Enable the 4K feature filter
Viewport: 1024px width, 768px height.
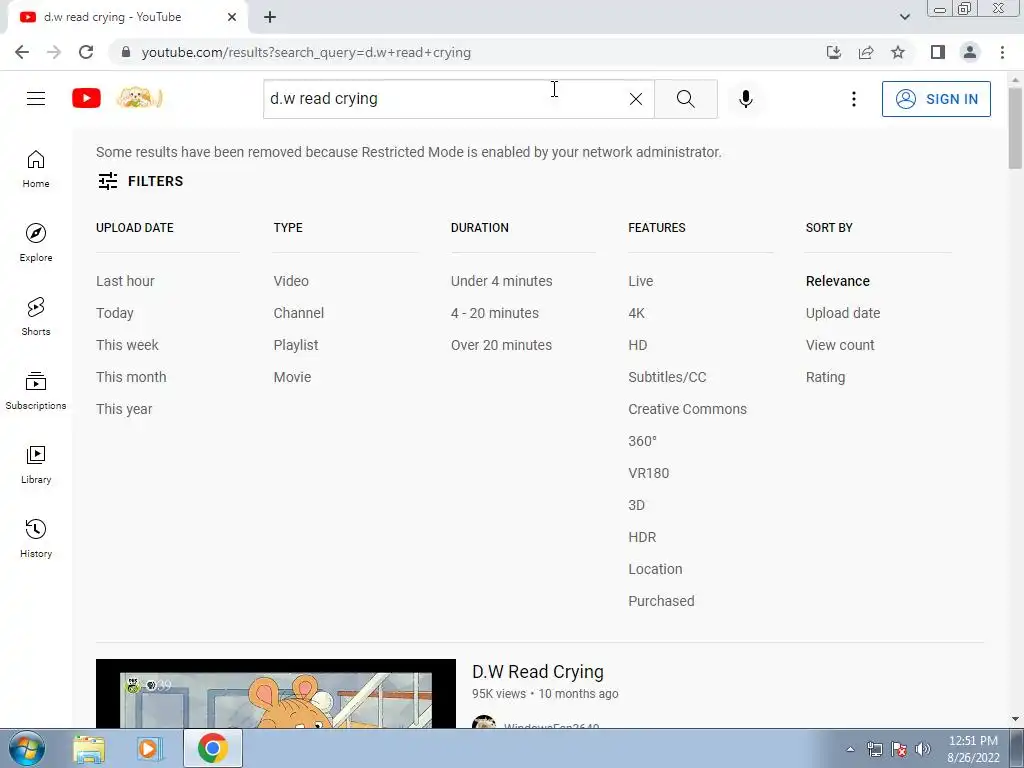click(637, 313)
